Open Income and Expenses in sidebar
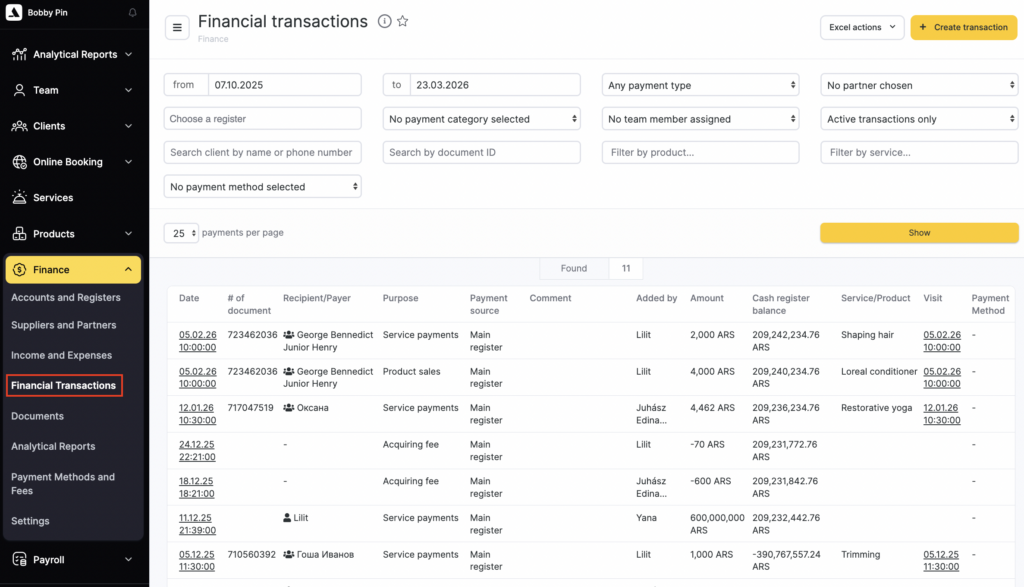 [x=61, y=355]
